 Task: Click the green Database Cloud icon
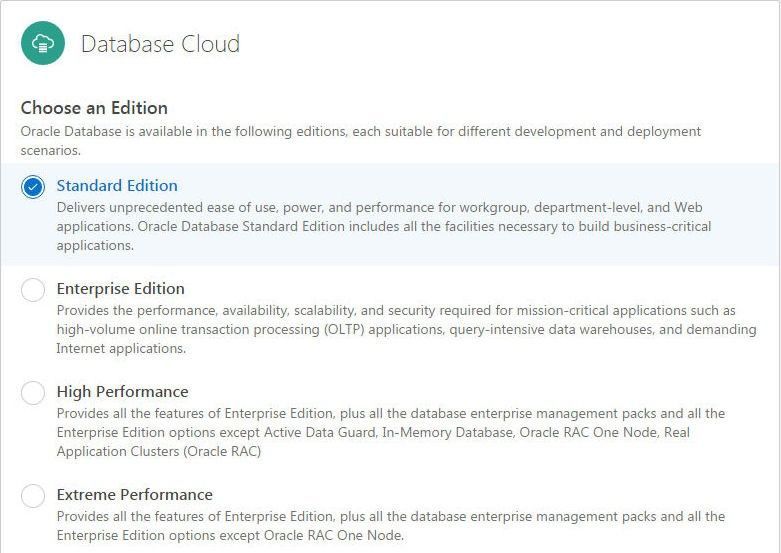click(x=43, y=43)
